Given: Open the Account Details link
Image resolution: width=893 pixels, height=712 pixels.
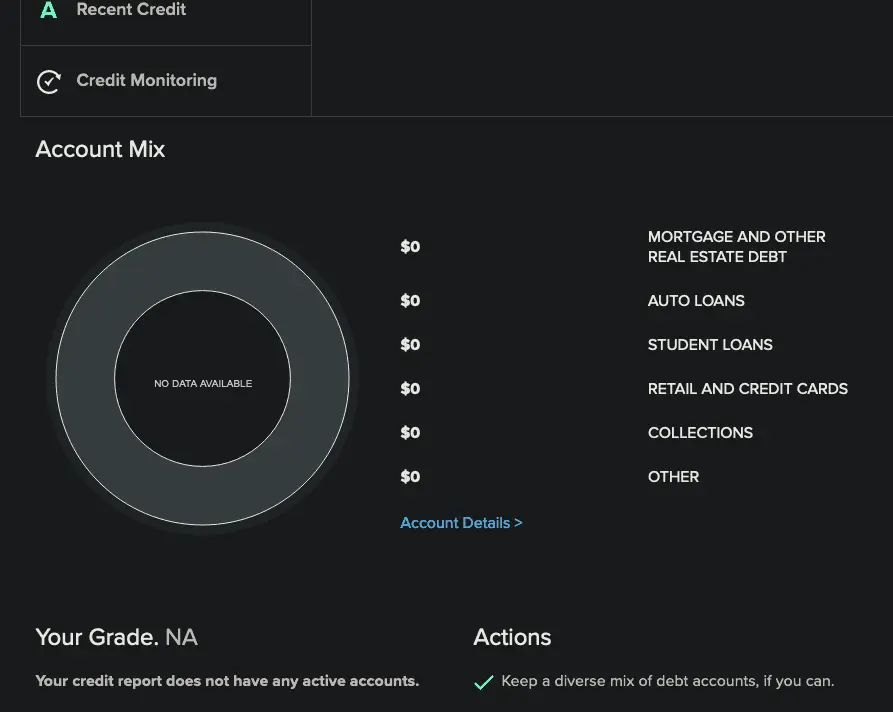Looking at the screenshot, I should pyautogui.click(x=455, y=523).
